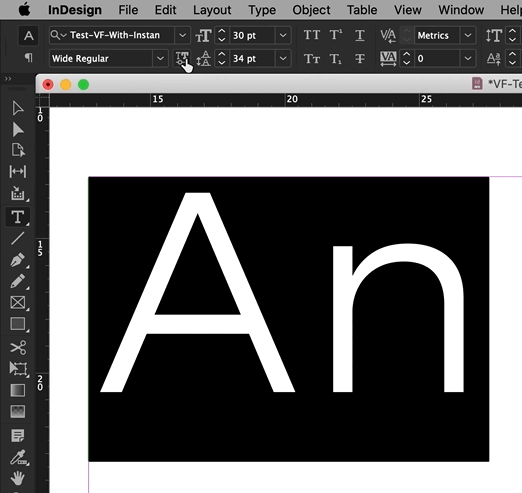The height and width of the screenshot is (493, 522).
Task: Open the 34 pt leading dropdown
Action: (283, 59)
